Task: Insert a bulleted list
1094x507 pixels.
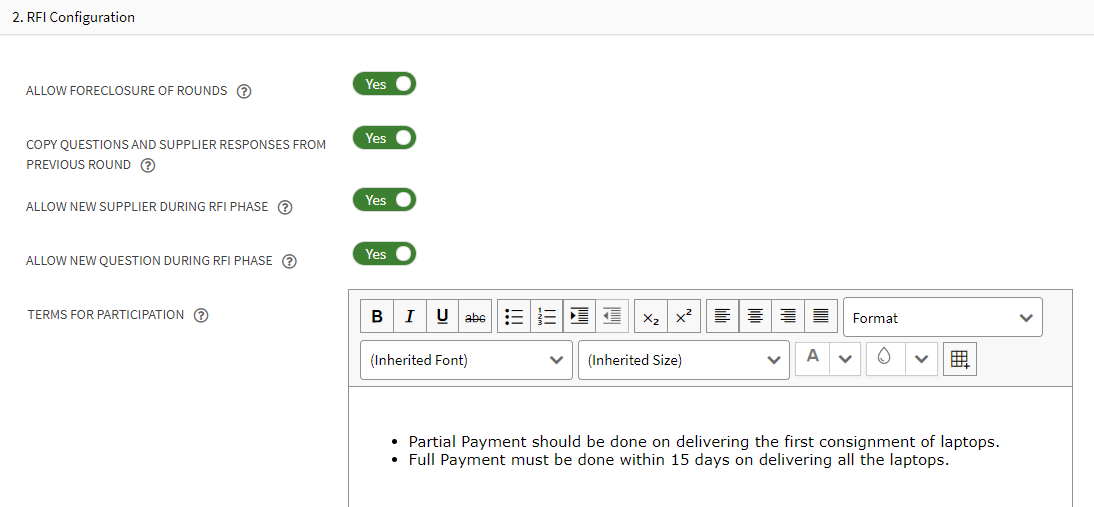Action: click(514, 317)
